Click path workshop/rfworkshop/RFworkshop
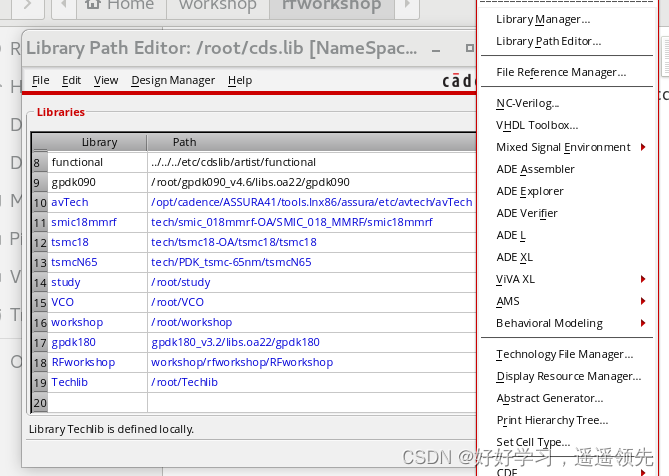This screenshot has width=669, height=476. 311,363
